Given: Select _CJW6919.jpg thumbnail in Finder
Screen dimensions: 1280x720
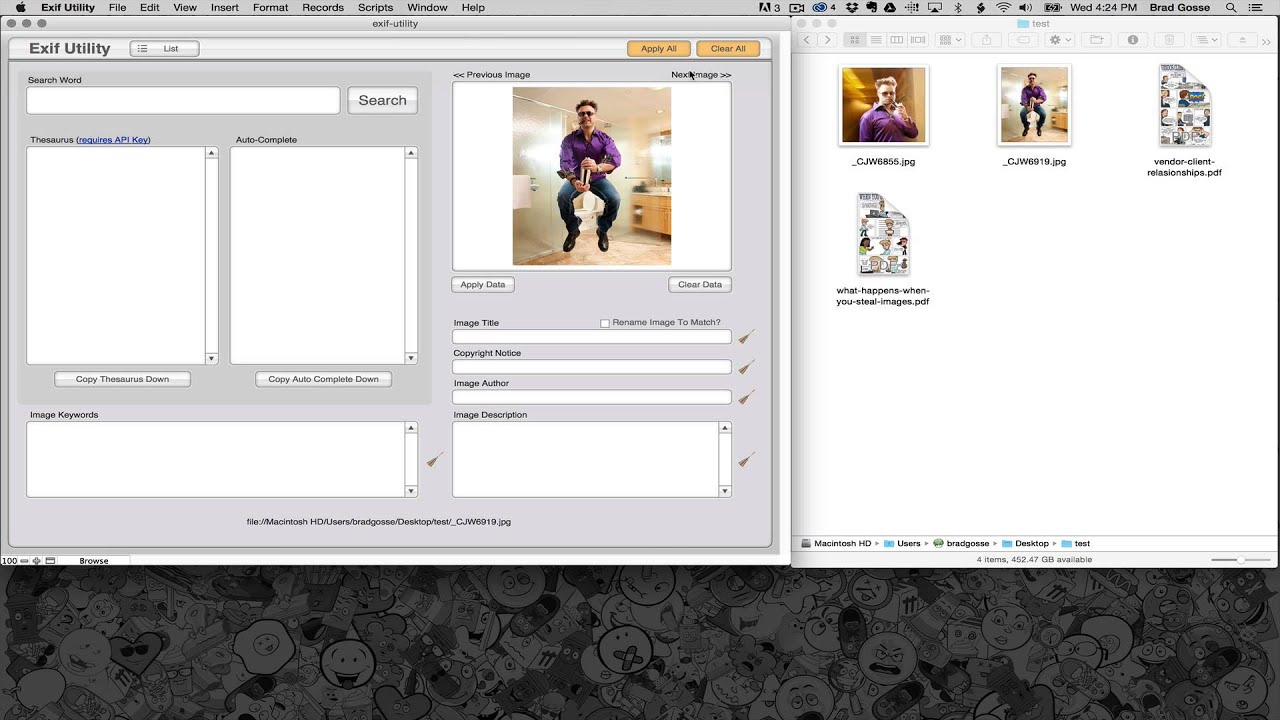Looking at the screenshot, I should click(1034, 105).
